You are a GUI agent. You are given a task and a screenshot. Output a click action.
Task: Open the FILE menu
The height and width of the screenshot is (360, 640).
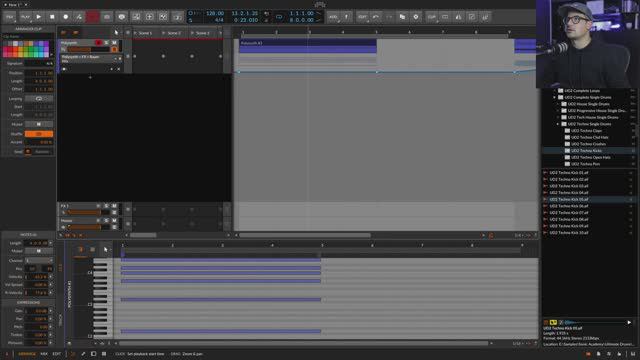point(10,17)
